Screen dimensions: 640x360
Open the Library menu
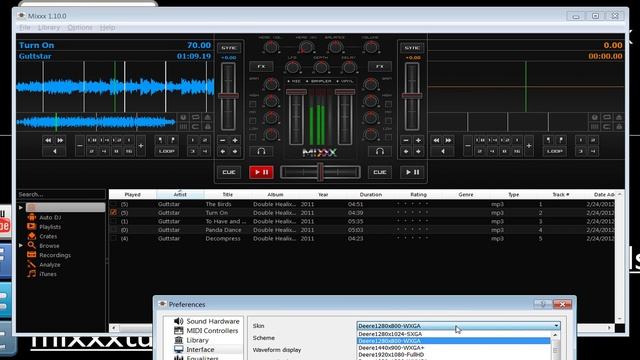pos(49,27)
